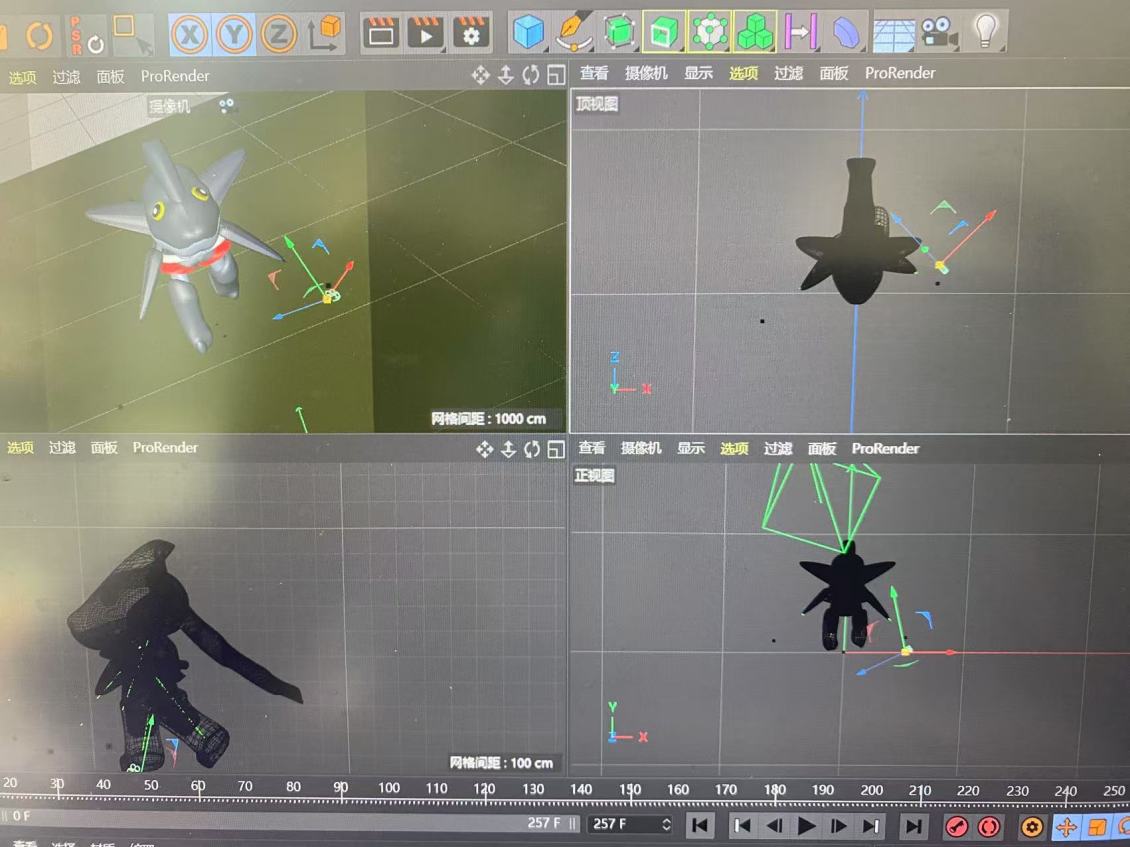
Task: Add a light bulb object
Action: [x=984, y=32]
